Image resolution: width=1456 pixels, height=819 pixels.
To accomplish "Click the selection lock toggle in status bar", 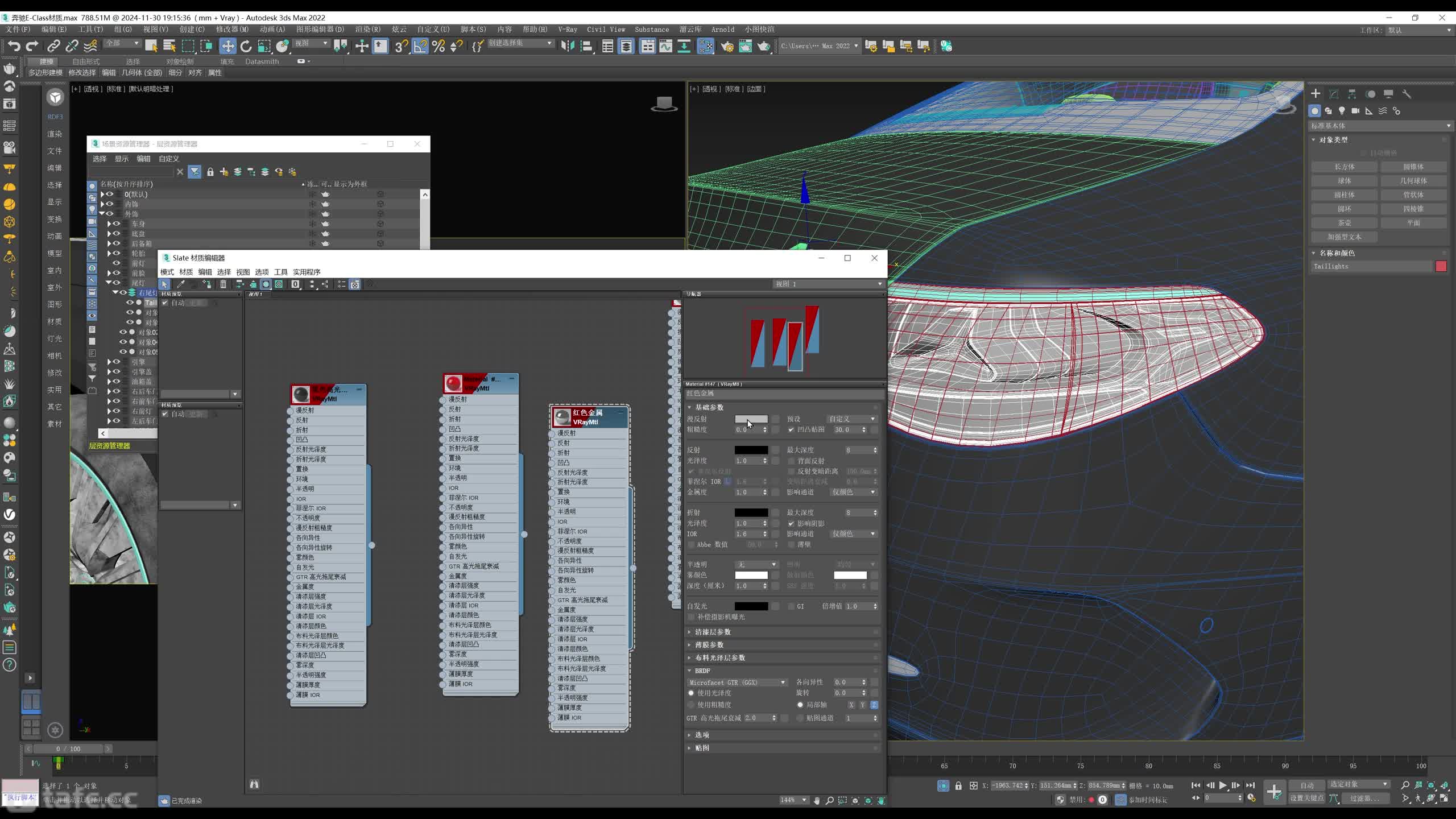I will coord(958,785).
